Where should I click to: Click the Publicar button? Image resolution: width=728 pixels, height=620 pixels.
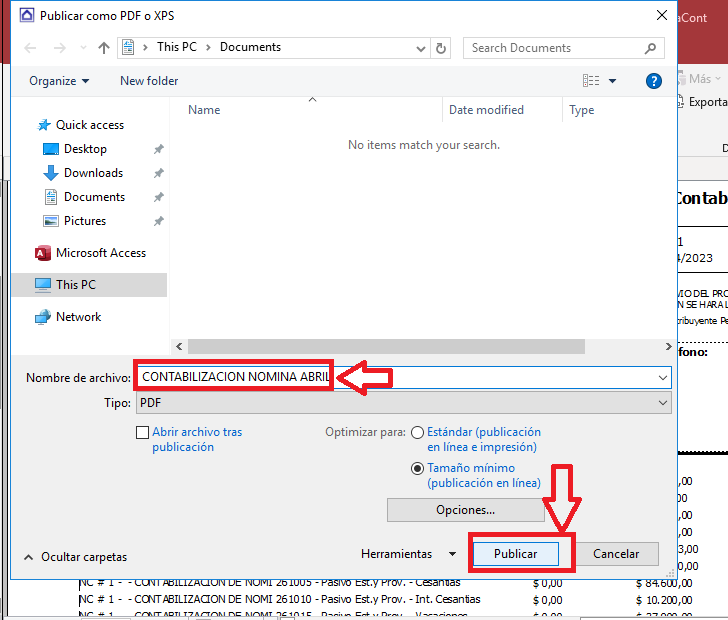click(515, 554)
